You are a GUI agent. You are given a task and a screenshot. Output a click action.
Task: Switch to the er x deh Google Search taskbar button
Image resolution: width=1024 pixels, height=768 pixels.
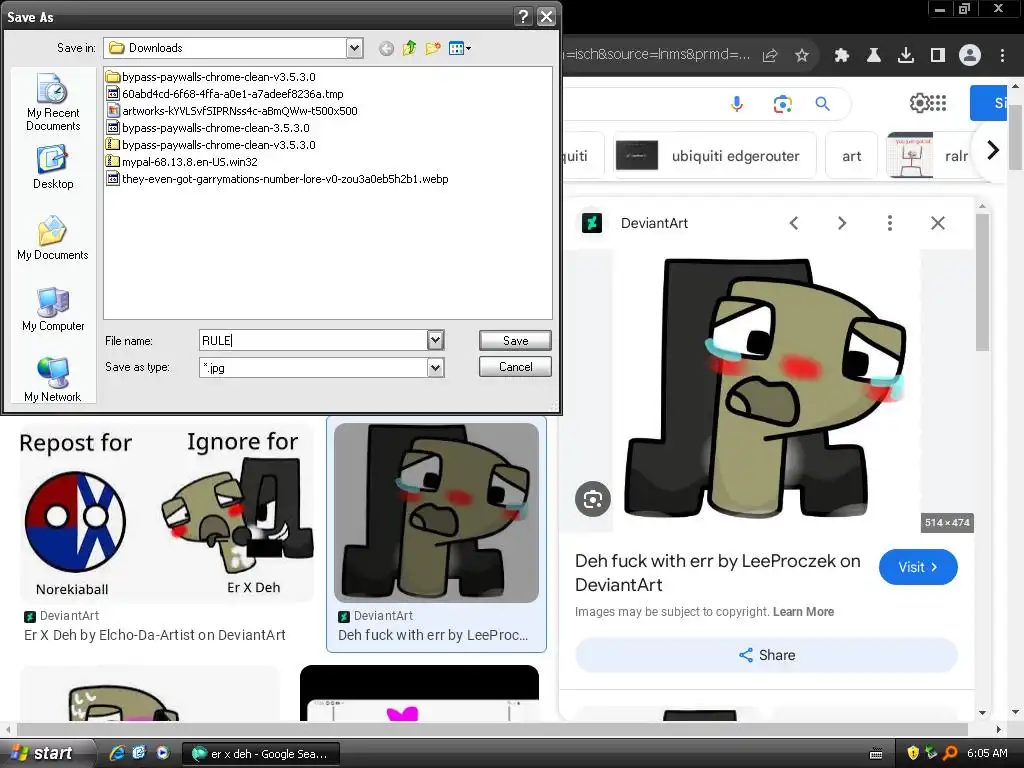[x=261, y=754]
